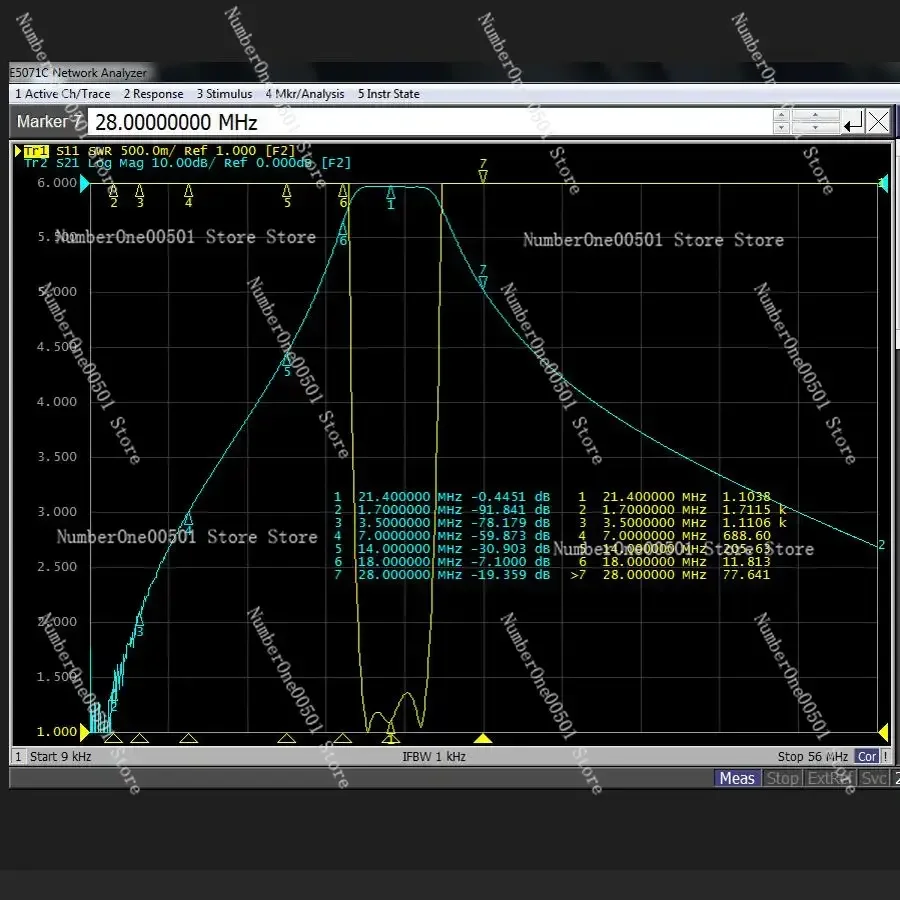Click the channel number 1 box beside Start
The image size is (900, 900).
pos(18,757)
